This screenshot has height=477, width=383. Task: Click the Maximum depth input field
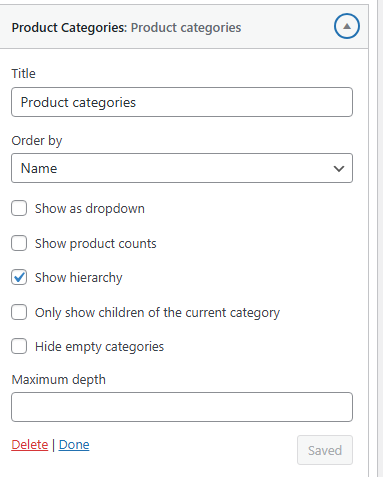click(182, 407)
